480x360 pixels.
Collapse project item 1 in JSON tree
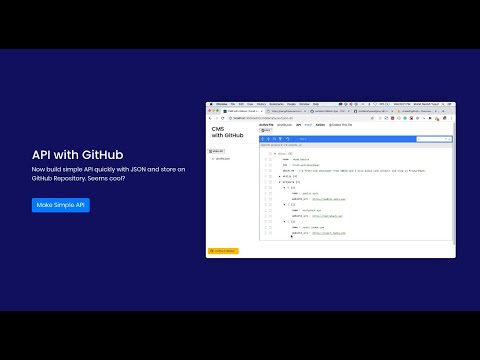tap(284, 205)
